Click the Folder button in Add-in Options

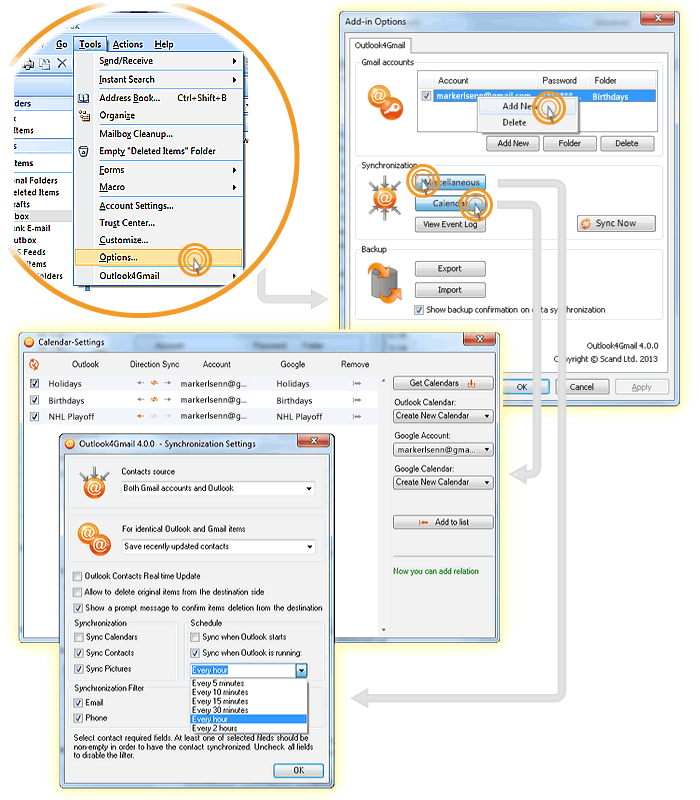point(569,143)
